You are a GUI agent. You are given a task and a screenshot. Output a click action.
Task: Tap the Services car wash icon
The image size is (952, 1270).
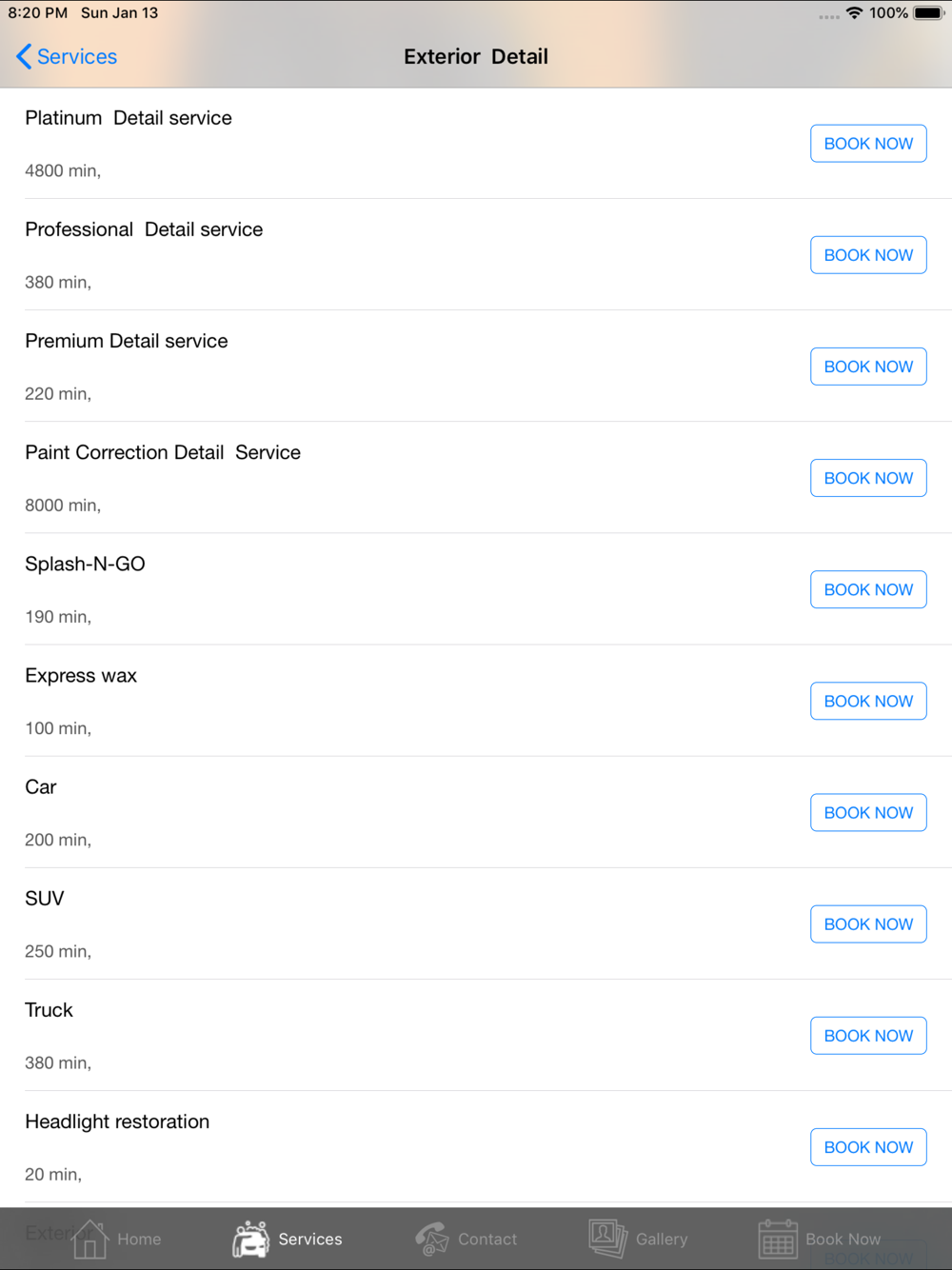tap(251, 1239)
